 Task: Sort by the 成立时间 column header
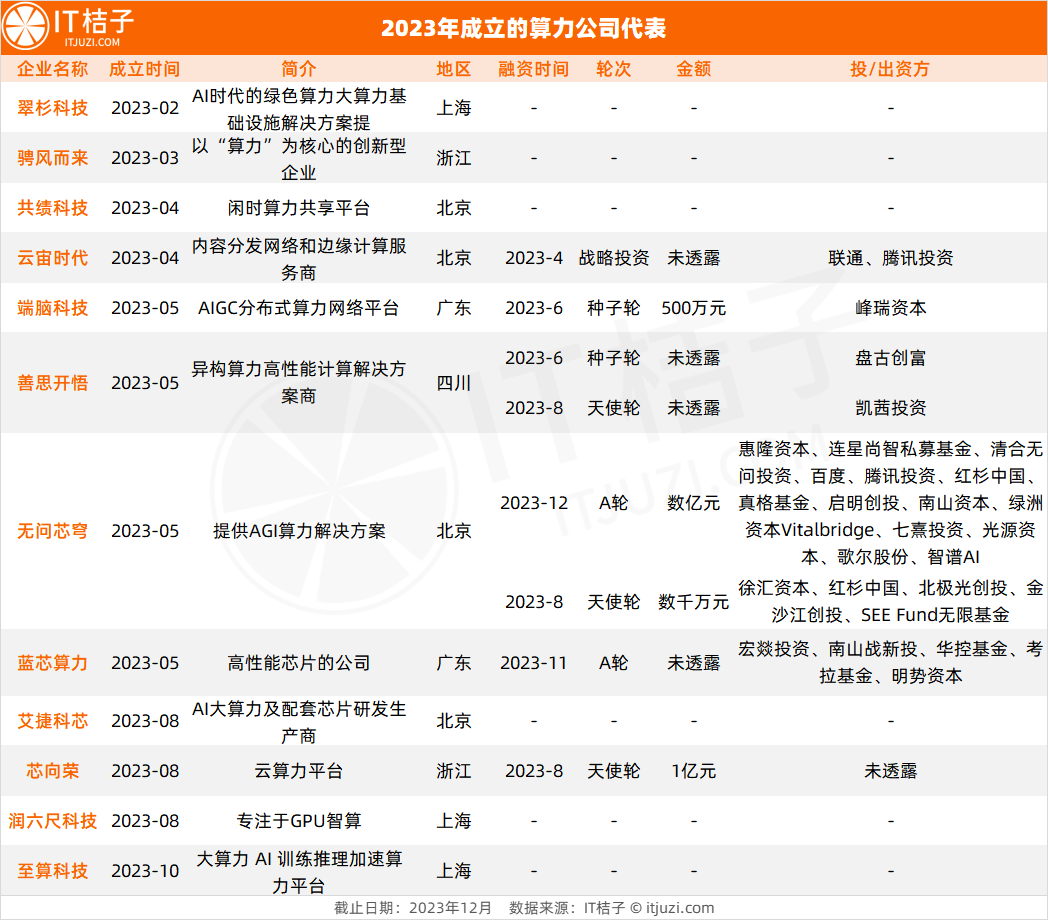click(144, 69)
